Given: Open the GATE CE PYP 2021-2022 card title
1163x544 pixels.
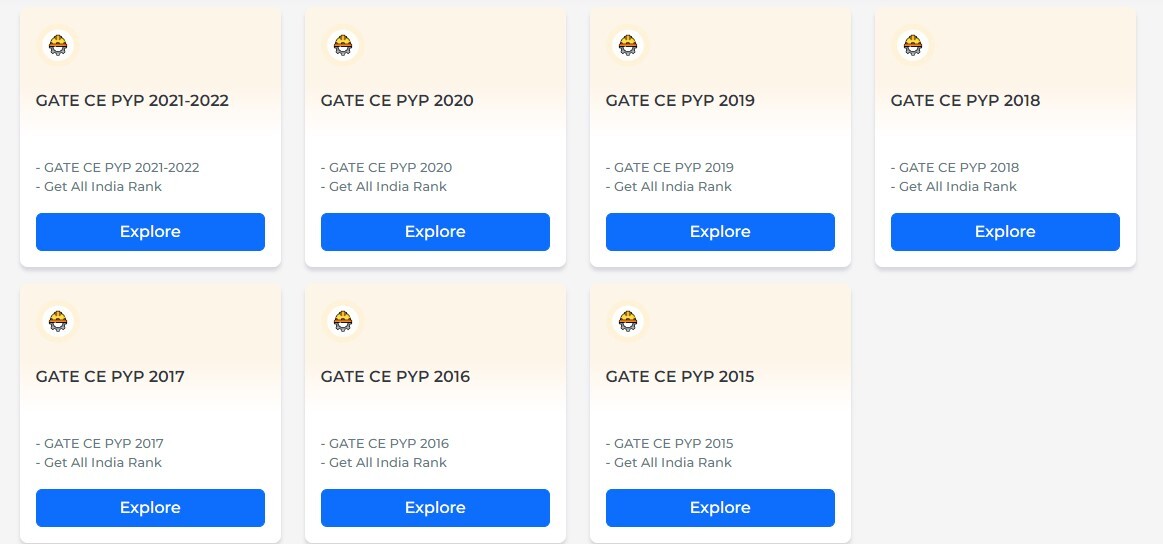Looking at the screenshot, I should click(132, 101).
